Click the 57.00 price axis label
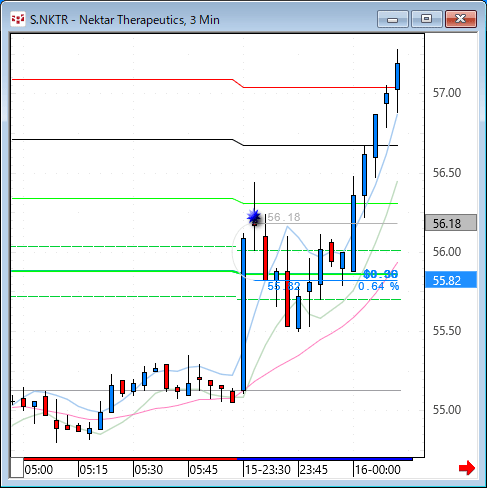 (447, 93)
